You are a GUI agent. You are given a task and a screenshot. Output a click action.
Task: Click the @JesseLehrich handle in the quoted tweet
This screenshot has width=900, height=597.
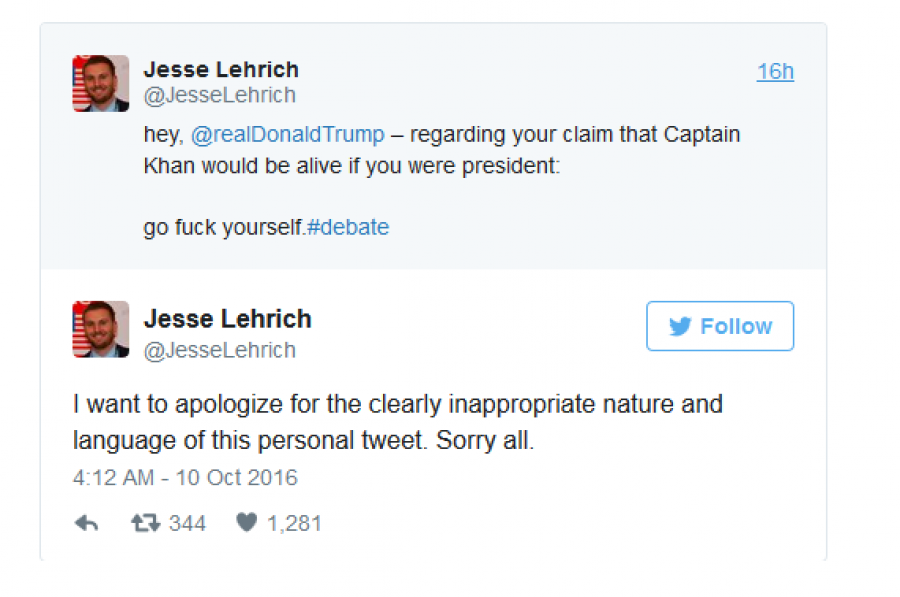click(x=220, y=95)
